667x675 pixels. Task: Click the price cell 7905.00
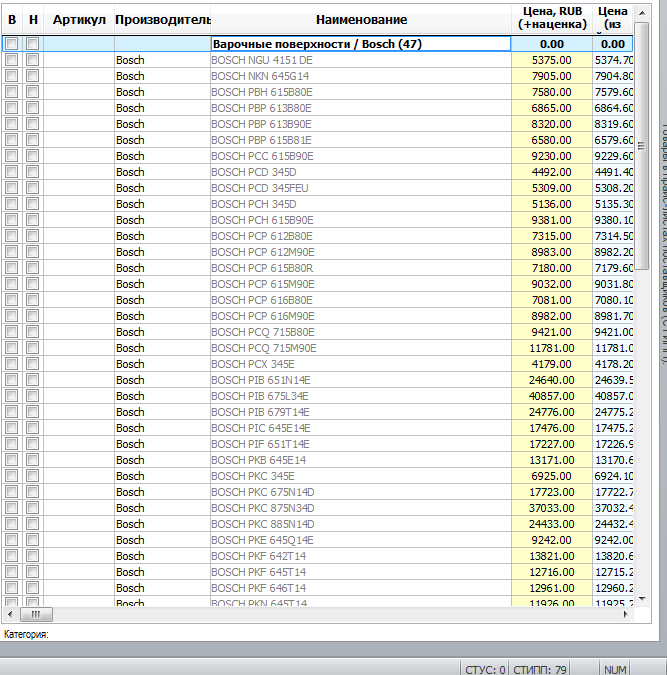(x=552, y=76)
